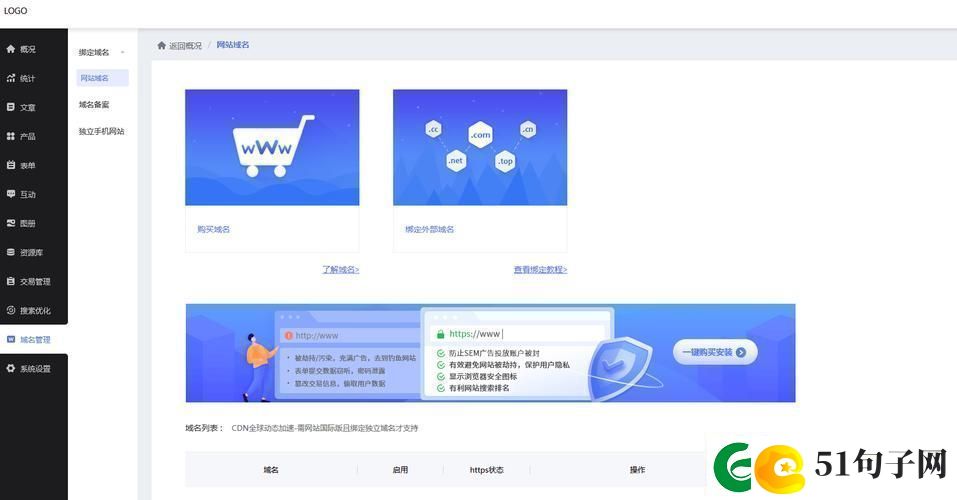Click the http://www warning text in banner
The height and width of the screenshot is (500, 957).
(317, 336)
